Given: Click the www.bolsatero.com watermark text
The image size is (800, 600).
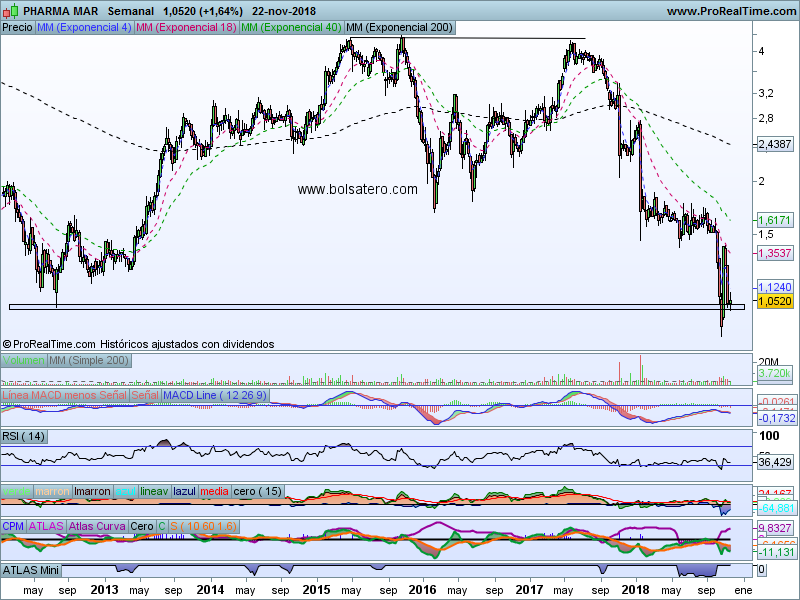Looking at the screenshot, I should point(357,188).
